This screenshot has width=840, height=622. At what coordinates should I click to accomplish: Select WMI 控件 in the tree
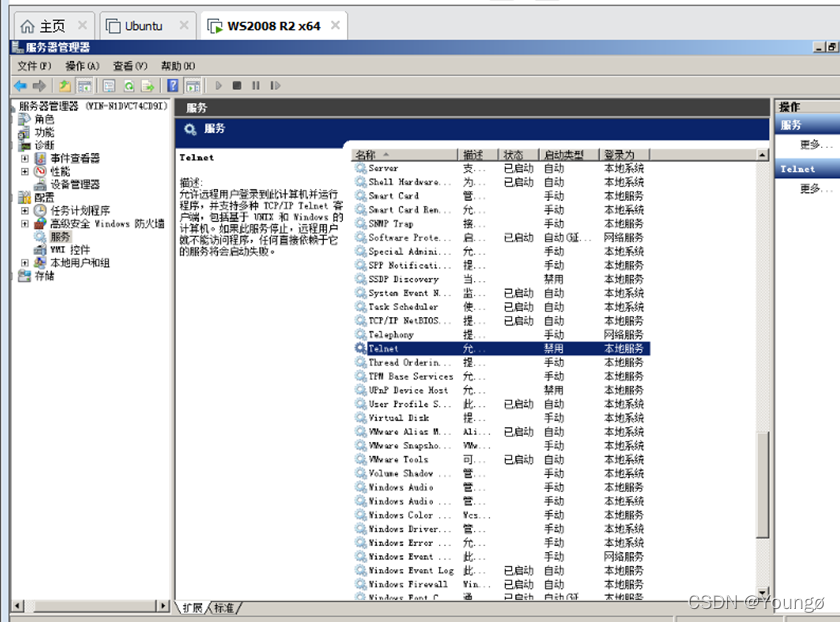pyautogui.click(x=70, y=250)
